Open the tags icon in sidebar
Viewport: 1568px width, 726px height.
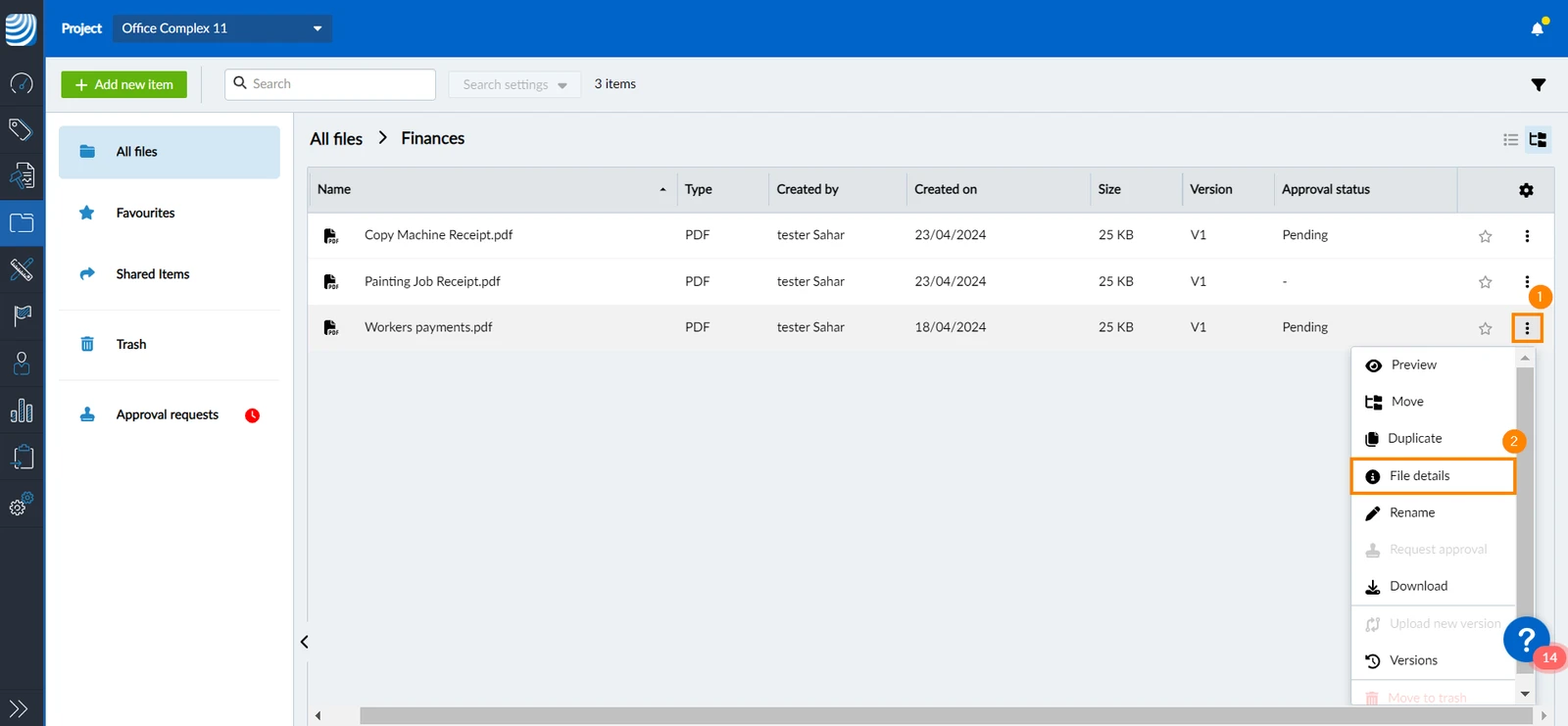[x=21, y=129]
